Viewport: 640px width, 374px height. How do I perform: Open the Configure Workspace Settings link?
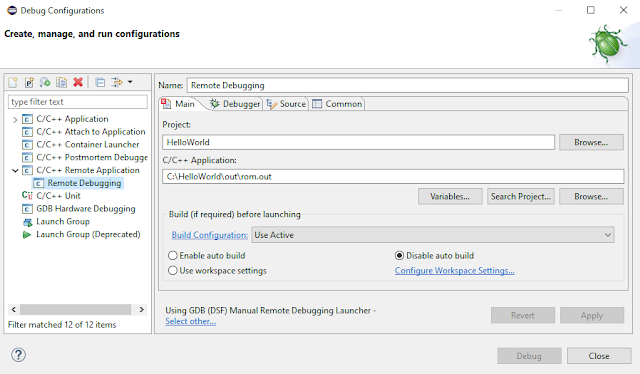click(454, 271)
